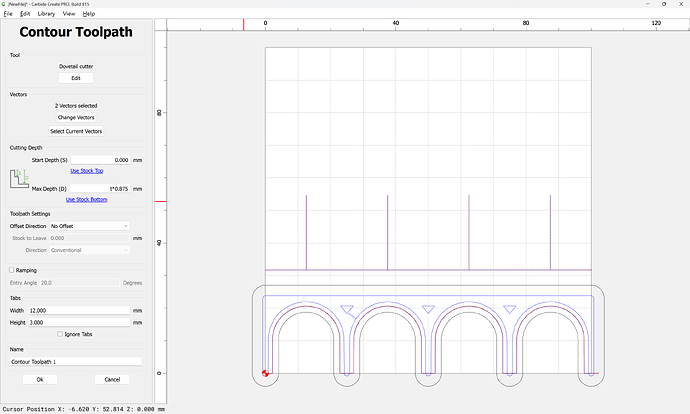Open the Edit menu

(x=25, y=14)
